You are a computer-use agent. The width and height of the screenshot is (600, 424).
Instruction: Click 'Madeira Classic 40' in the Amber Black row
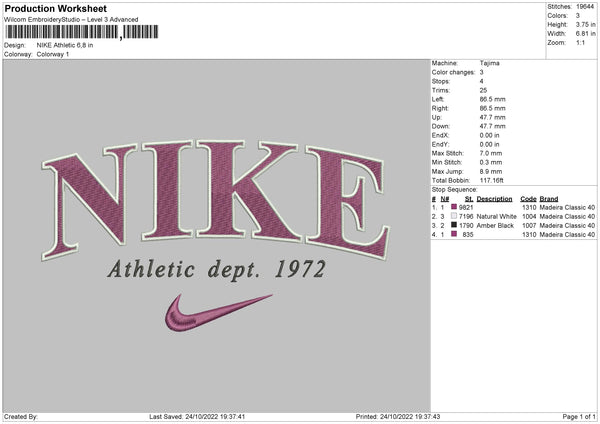[x=567, y=225]
